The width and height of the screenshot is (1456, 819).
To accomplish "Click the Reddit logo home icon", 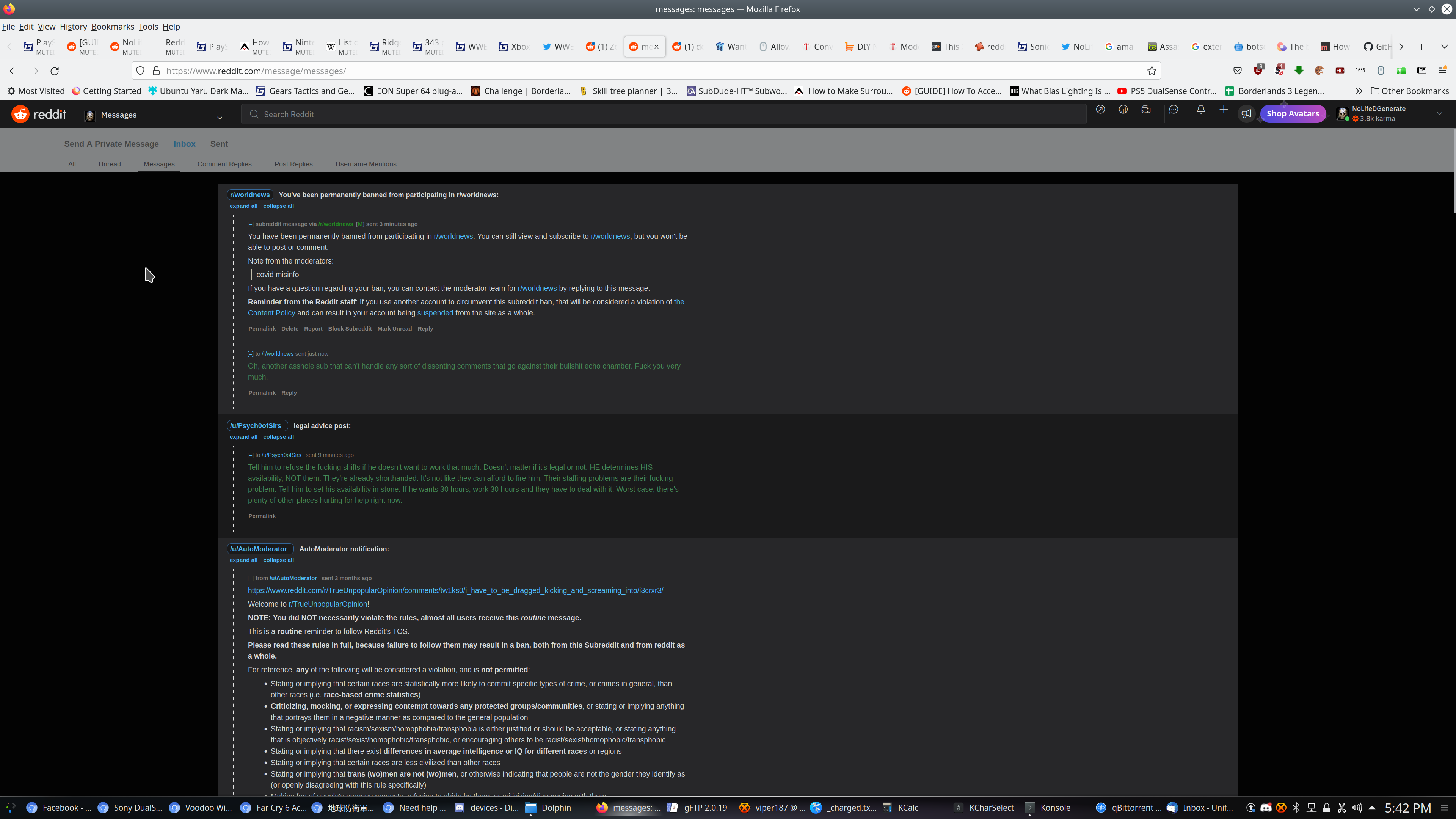I will [x=21, y=114].
